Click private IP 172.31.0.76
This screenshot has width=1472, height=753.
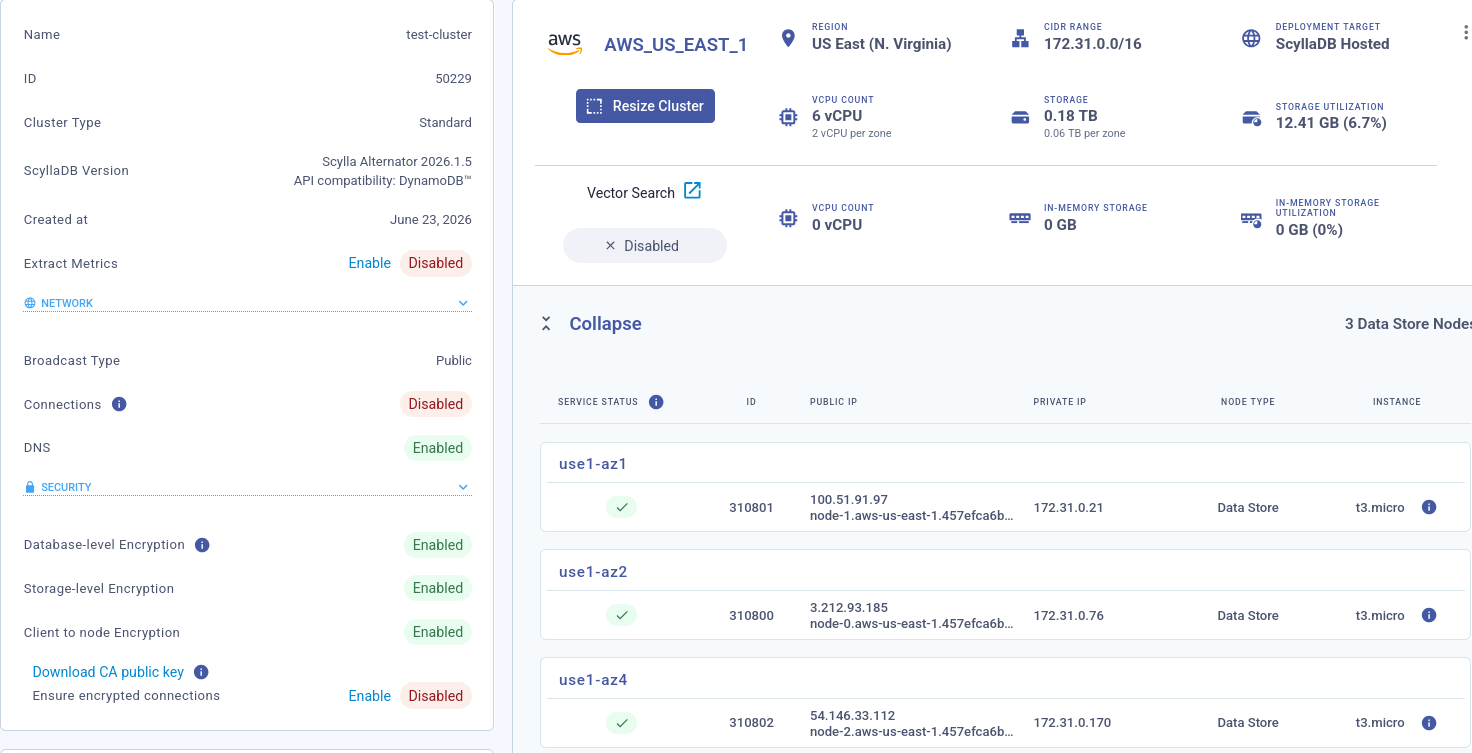[x=1069, y=615]
